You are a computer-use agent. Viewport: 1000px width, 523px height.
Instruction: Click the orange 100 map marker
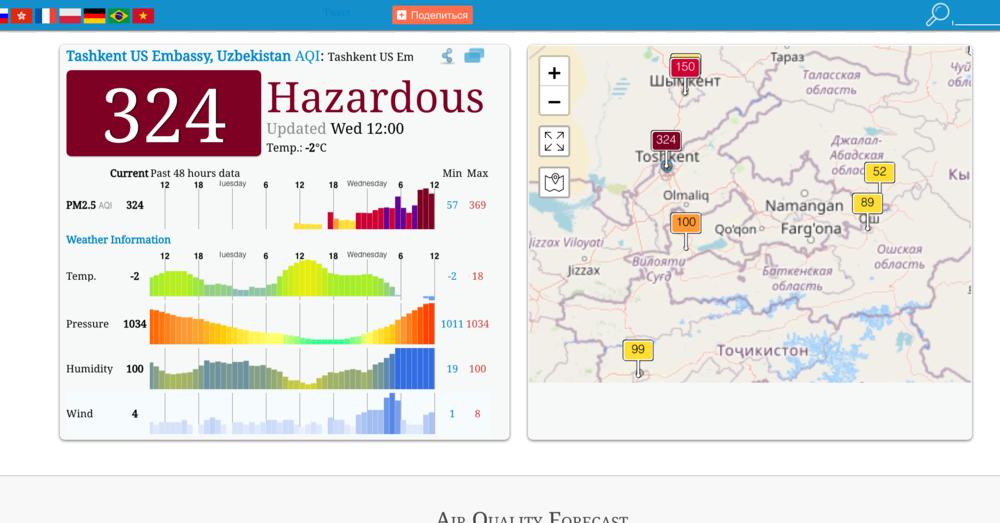(x=685, y=223)
